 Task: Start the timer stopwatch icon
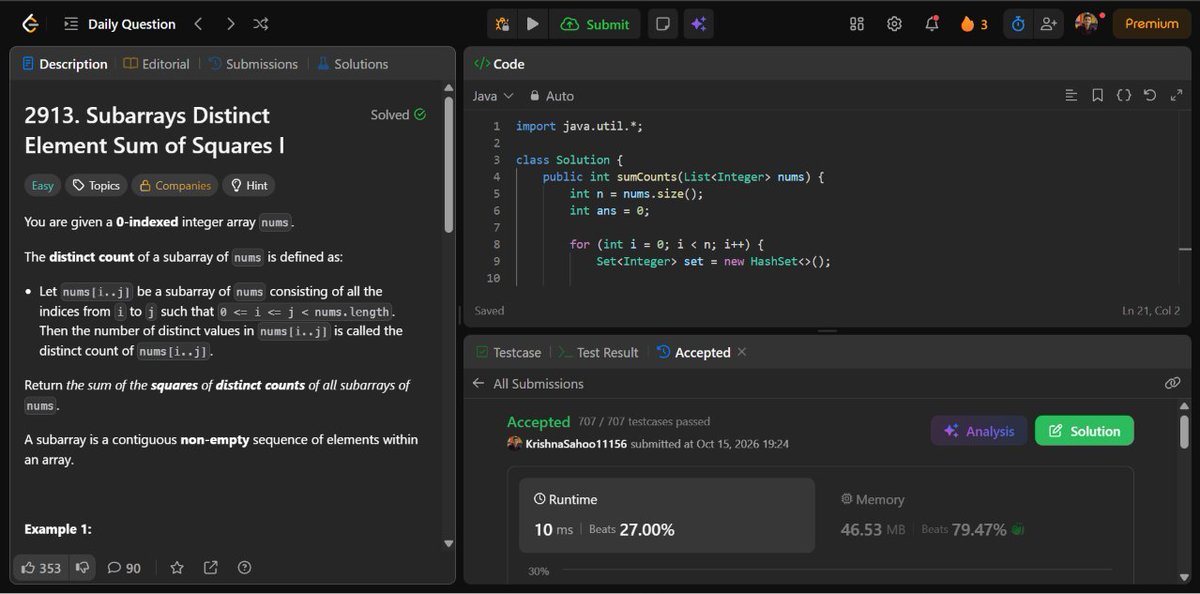point(1018,24)
